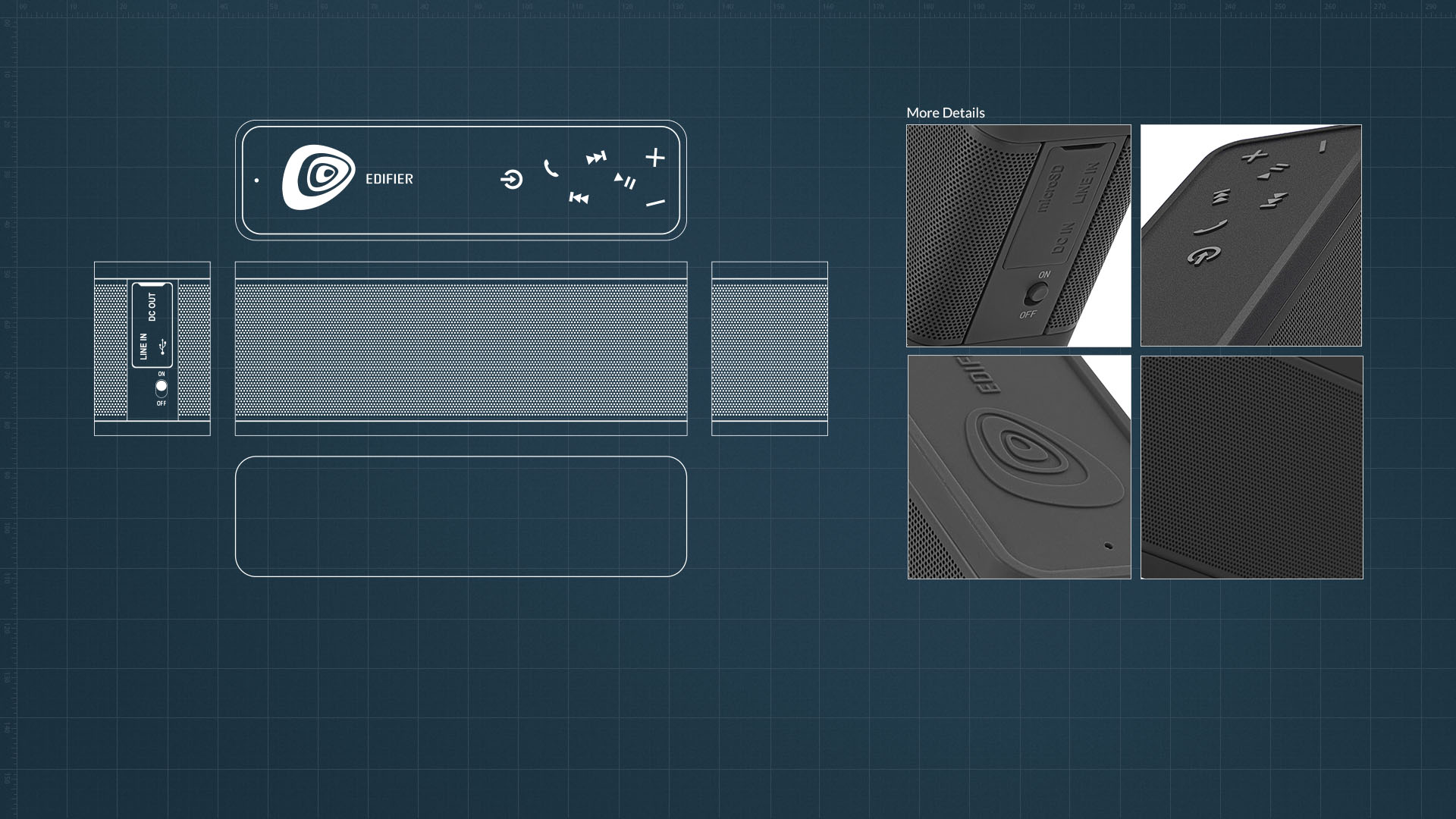This screenshot has width=1456, height=819.
Task: Click the small microphone dot on the top view
Action: 257,180
